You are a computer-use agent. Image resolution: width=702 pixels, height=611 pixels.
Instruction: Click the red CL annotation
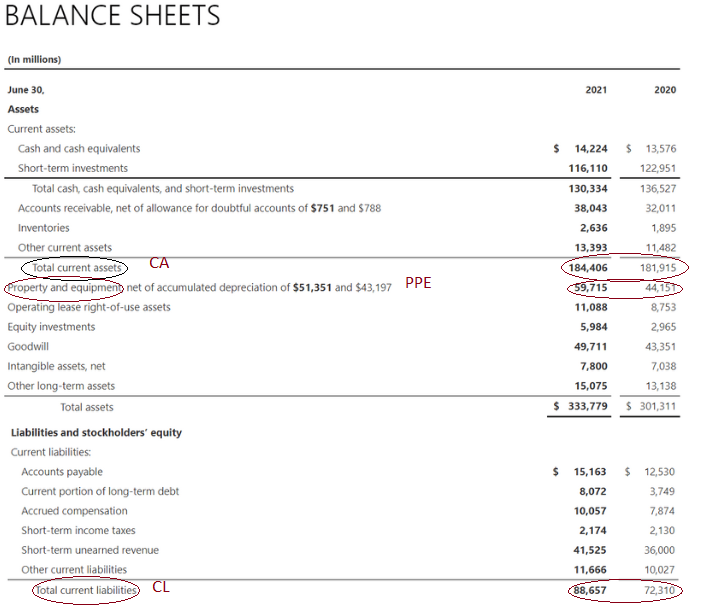coord(160,587)
